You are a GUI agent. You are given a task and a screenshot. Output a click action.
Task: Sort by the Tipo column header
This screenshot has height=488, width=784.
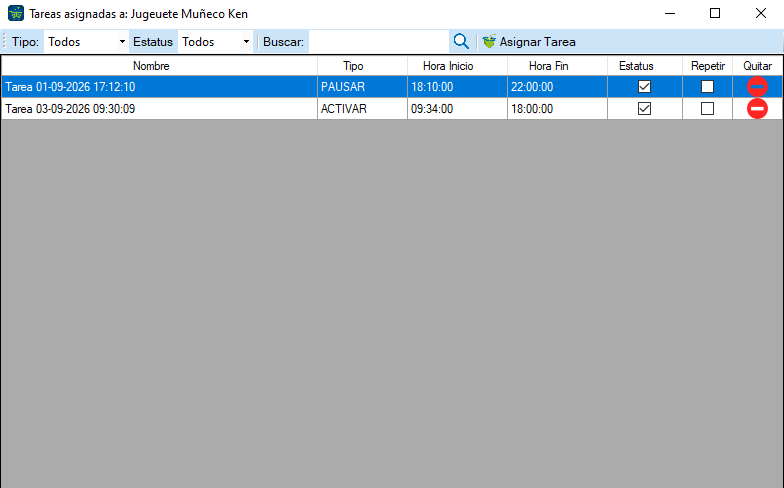click(362, 66)
